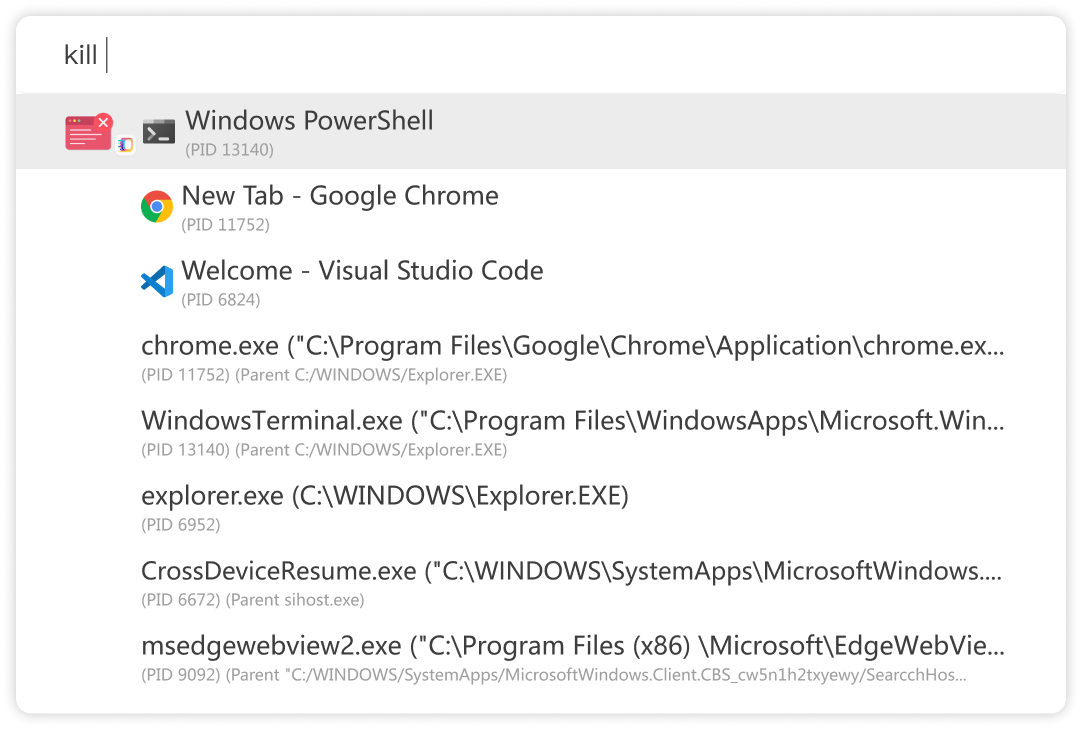
Task: Click the PID 11752 label under New Tab
Action: tap(225, 225)
